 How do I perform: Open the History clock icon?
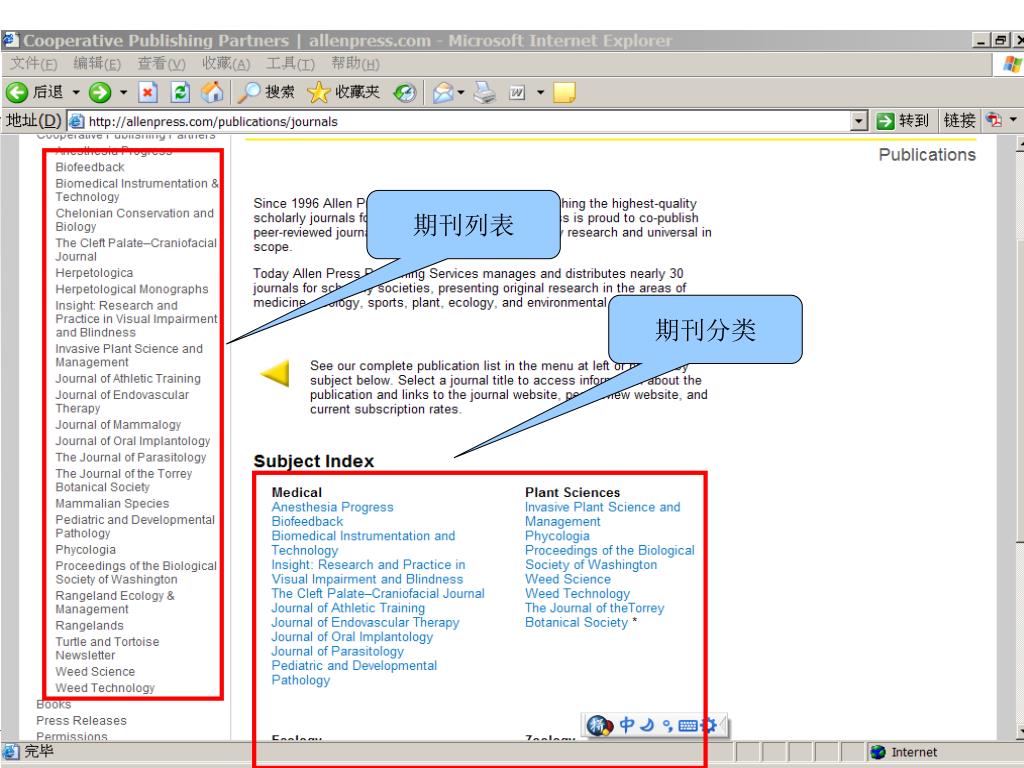click(x=404, y=93)
